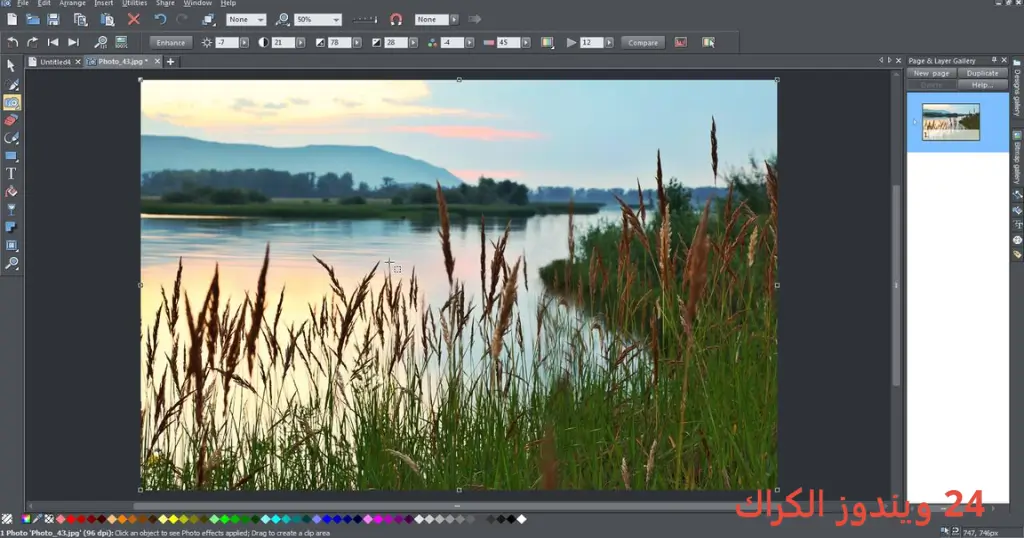Open the Utilities menu

(x=135, y=3)
